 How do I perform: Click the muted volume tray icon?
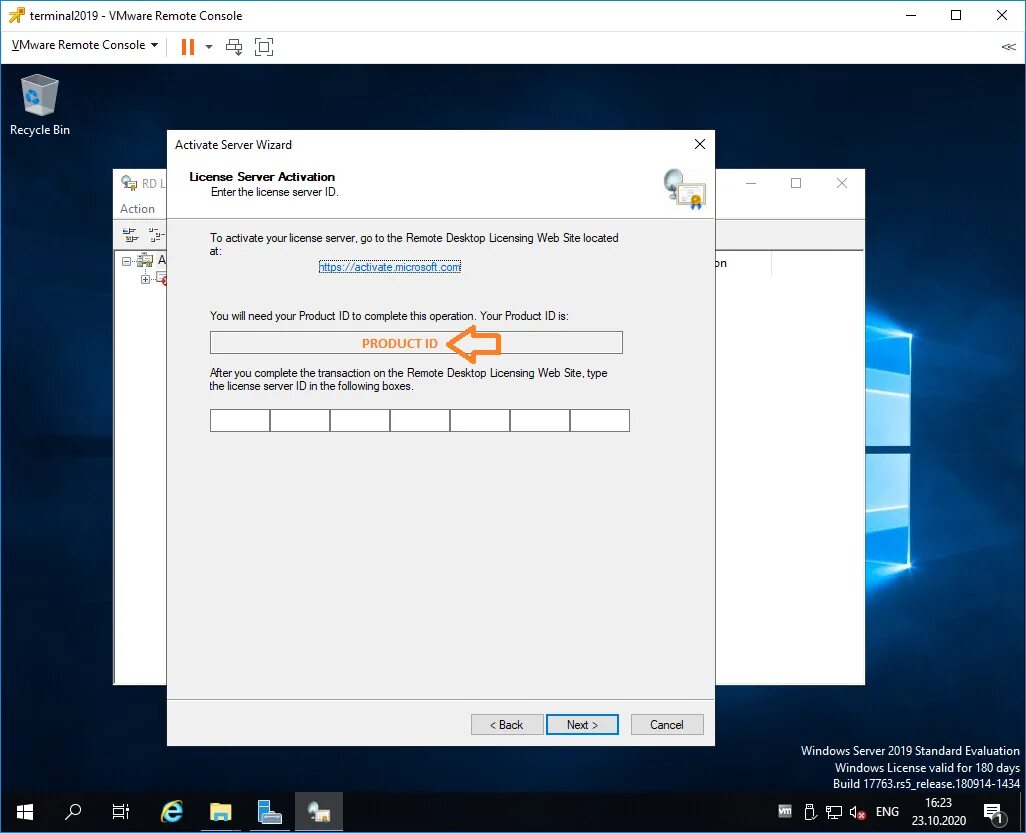pos(858,812)
